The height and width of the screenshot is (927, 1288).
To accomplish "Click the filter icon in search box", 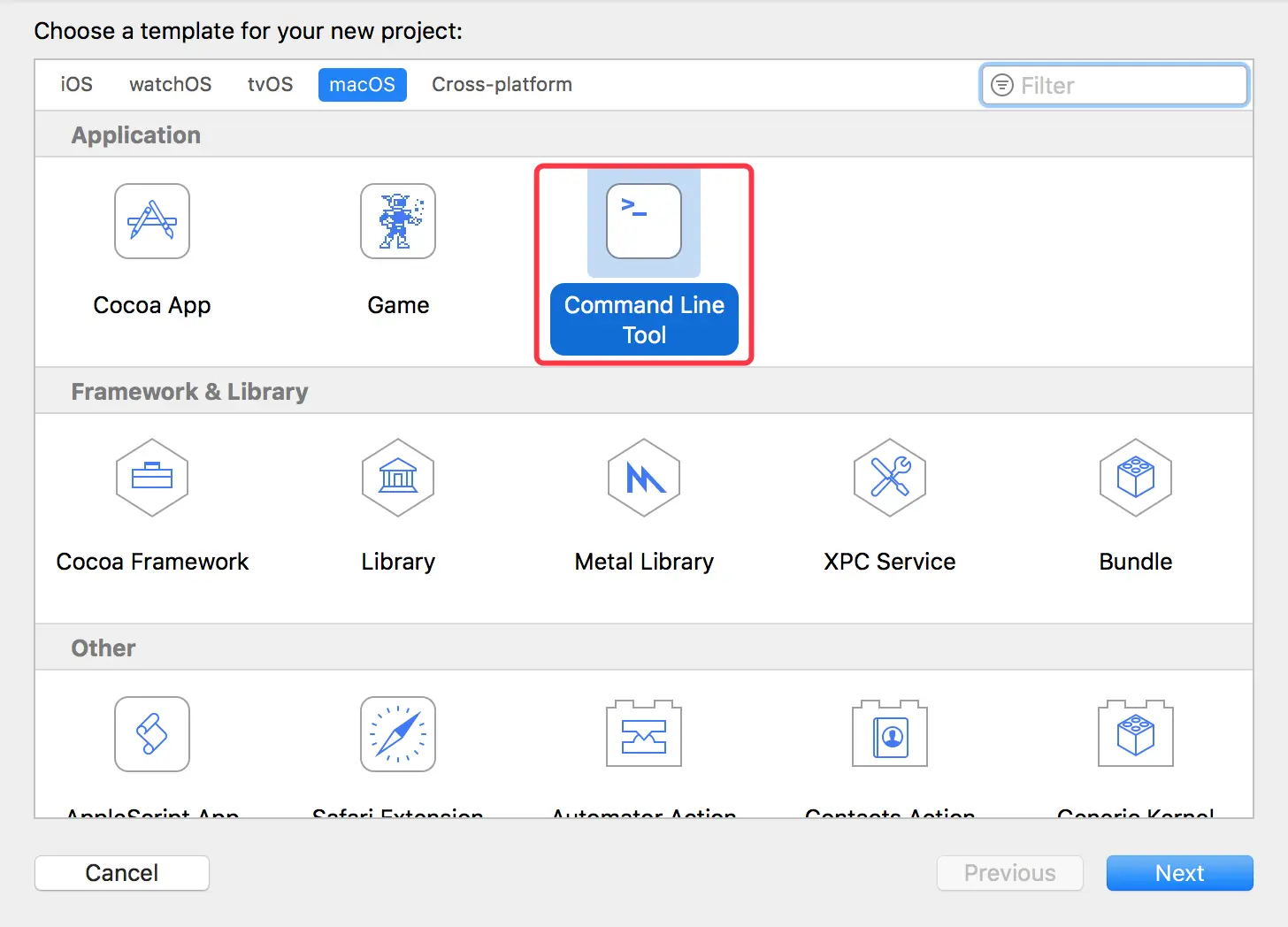I will click(x=1002, y=85).
